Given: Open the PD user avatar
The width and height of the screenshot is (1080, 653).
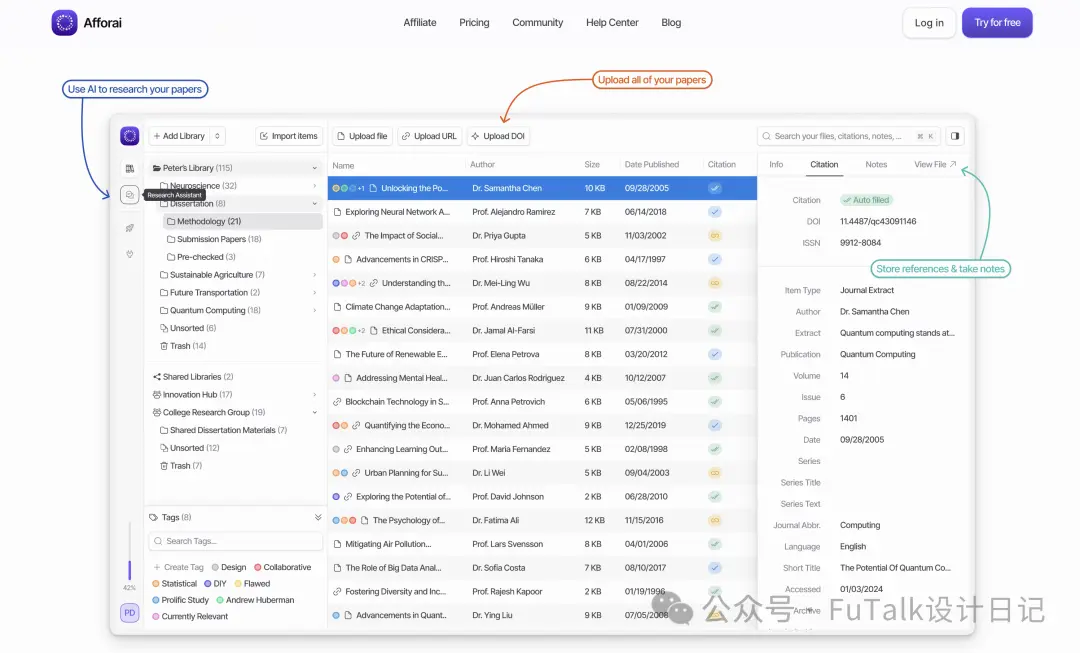Looking at the screenshot, I should click(129, 612).
